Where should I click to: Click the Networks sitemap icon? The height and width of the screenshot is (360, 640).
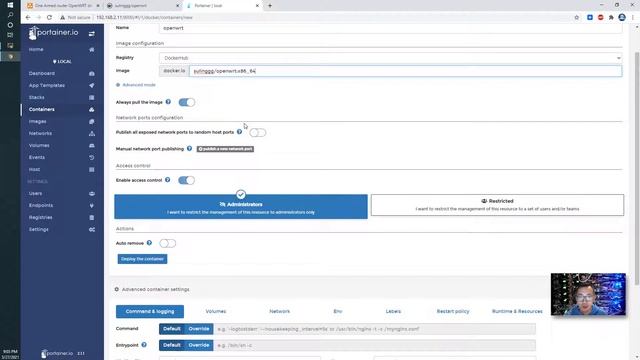[92, 133]
